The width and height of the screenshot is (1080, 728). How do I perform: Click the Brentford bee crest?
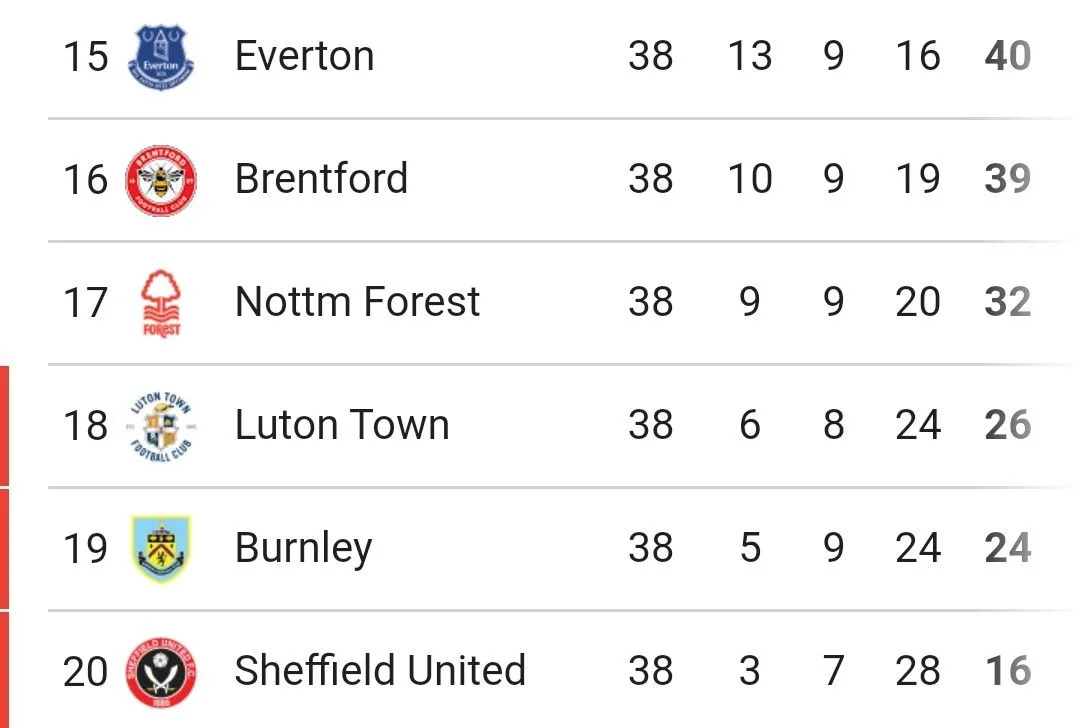point(161,180)
